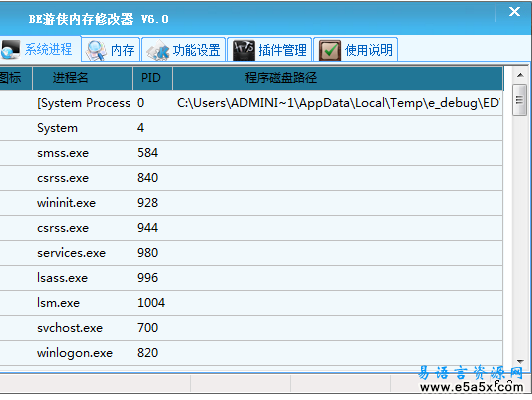532x400 pixels.
Task: Open the 插件管理 tab
Action: coord(270,50)
